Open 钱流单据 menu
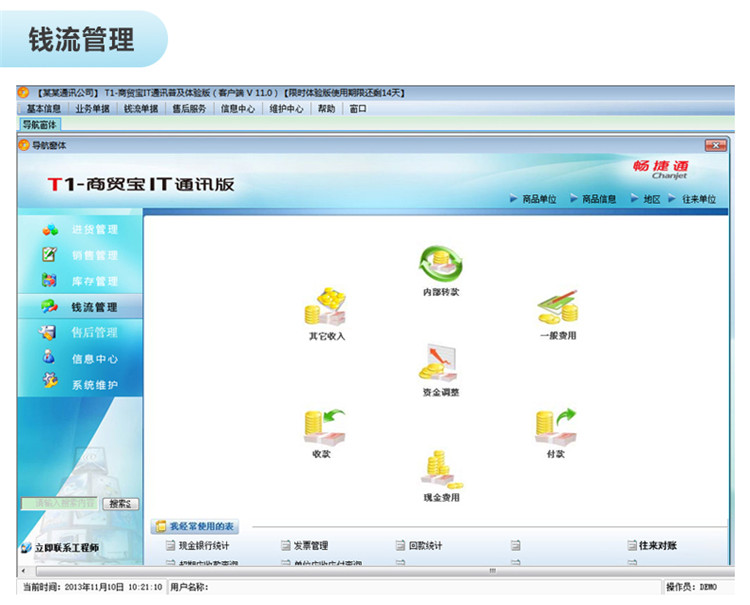Screen dimensions: 750x605 [x=141, y=109]
